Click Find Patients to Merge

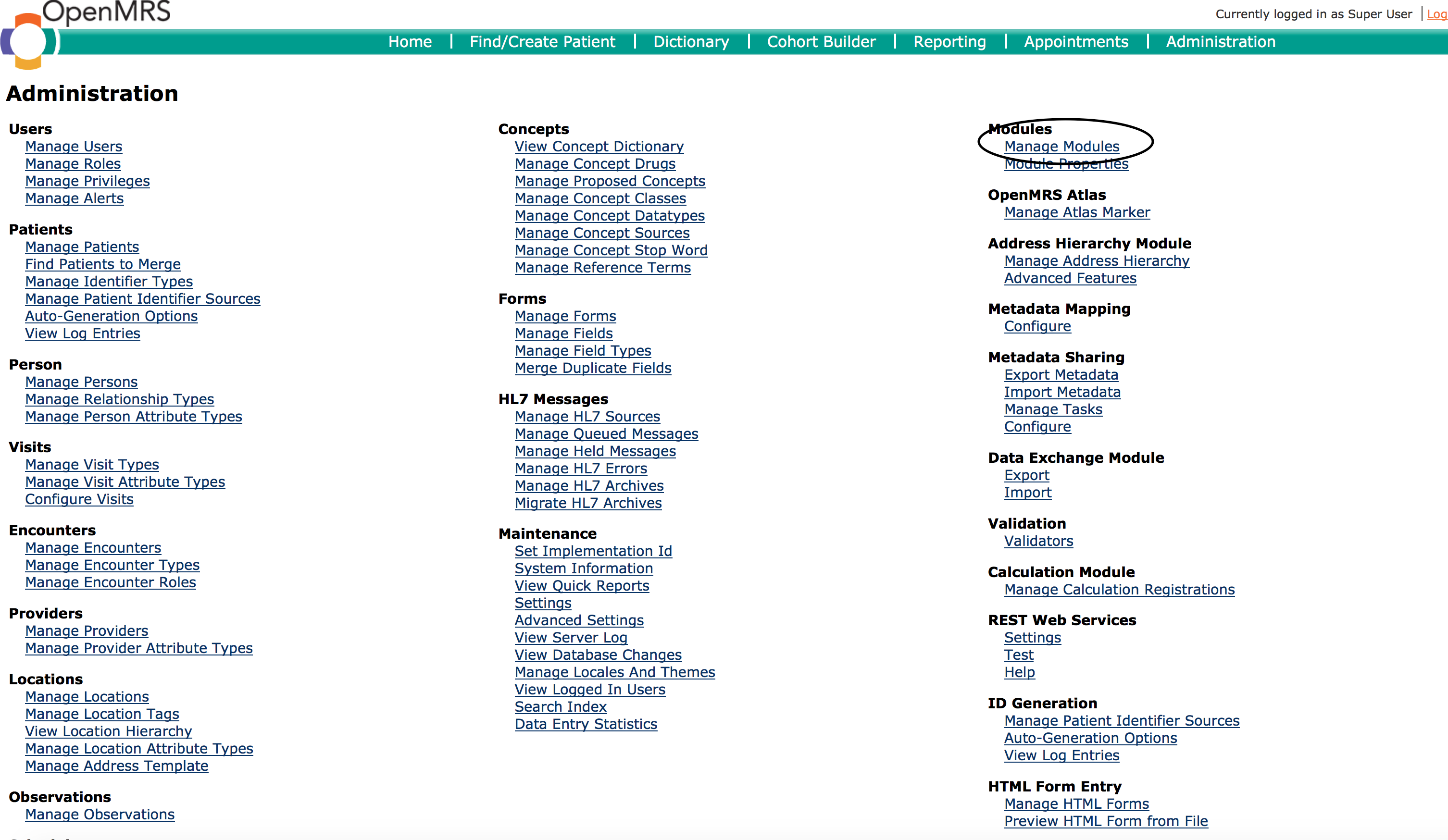coord(103,264)
